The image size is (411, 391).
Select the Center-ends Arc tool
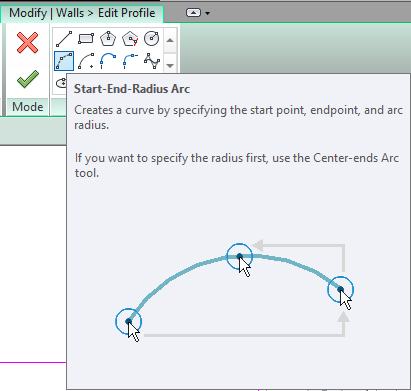86,61
